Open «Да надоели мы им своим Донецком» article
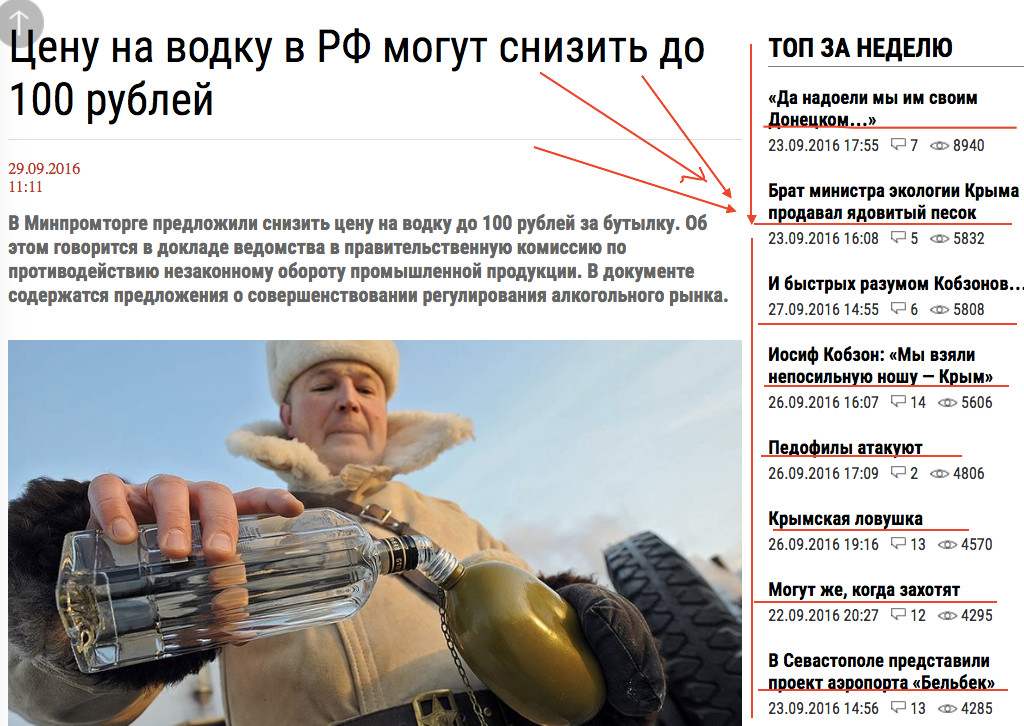Viewport: 1024px width, 726px height. point(872,108)
